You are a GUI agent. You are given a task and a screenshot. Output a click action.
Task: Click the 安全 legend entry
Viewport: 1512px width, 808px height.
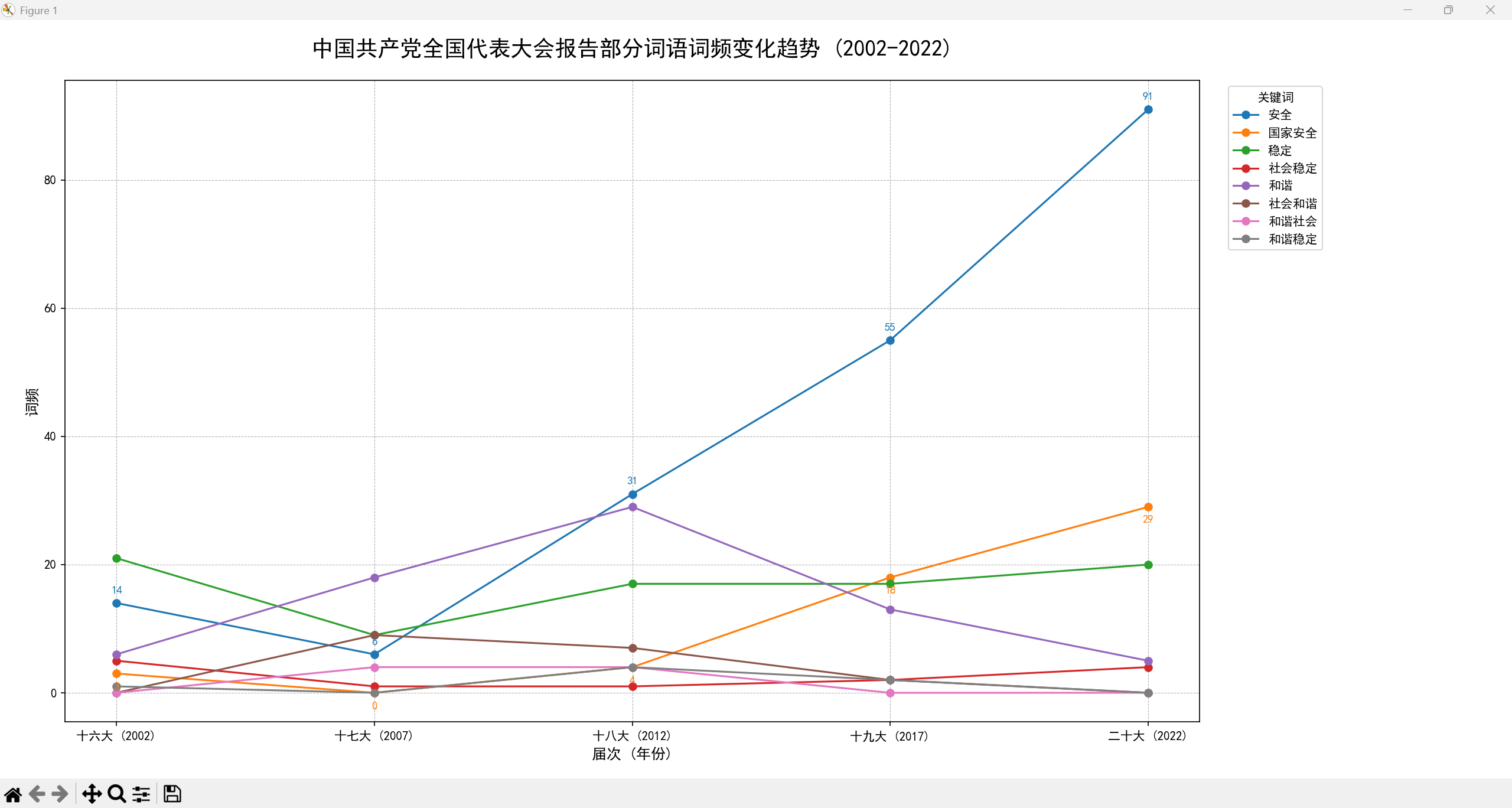[1279, 115]
